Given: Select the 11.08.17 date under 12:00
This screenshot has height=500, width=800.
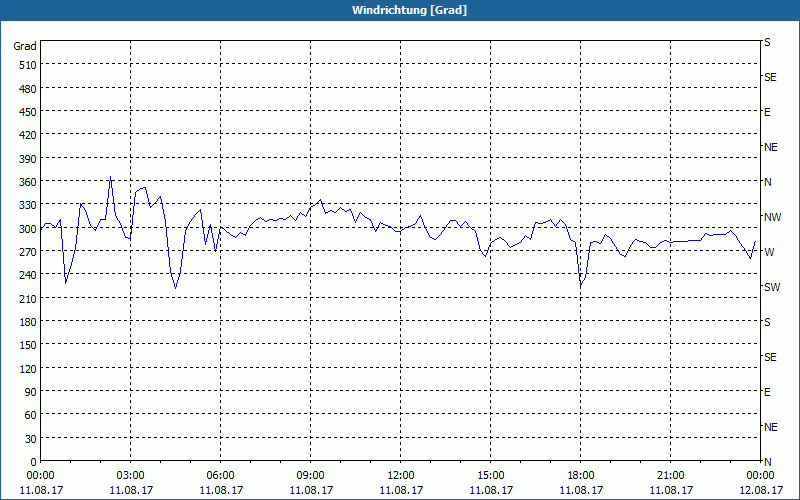Looking at the screenshot, I should coord(401,490).
